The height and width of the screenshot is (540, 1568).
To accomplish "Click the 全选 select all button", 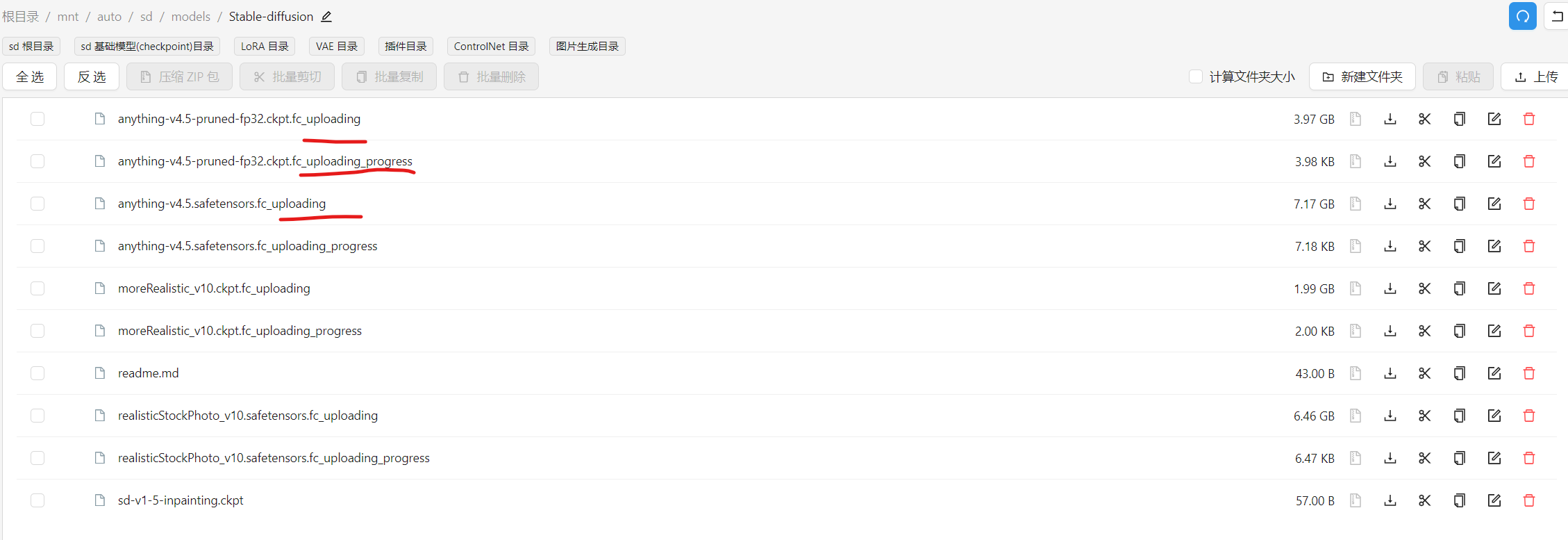I will (x=30, y=76).
